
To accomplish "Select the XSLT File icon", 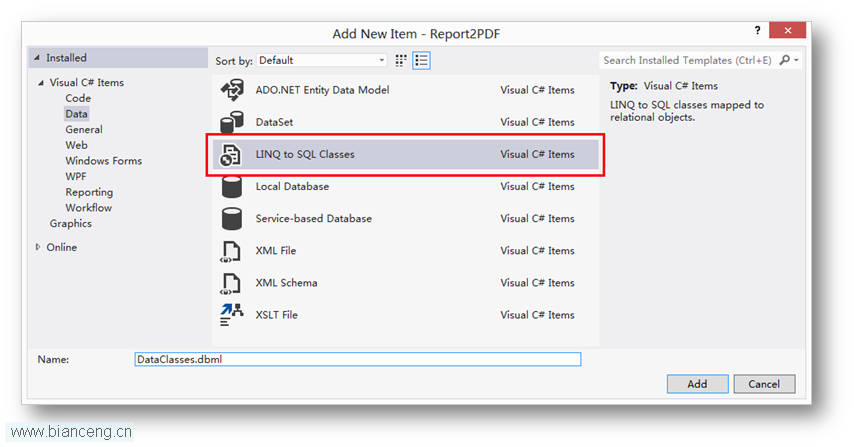I will tap(231, 315).
